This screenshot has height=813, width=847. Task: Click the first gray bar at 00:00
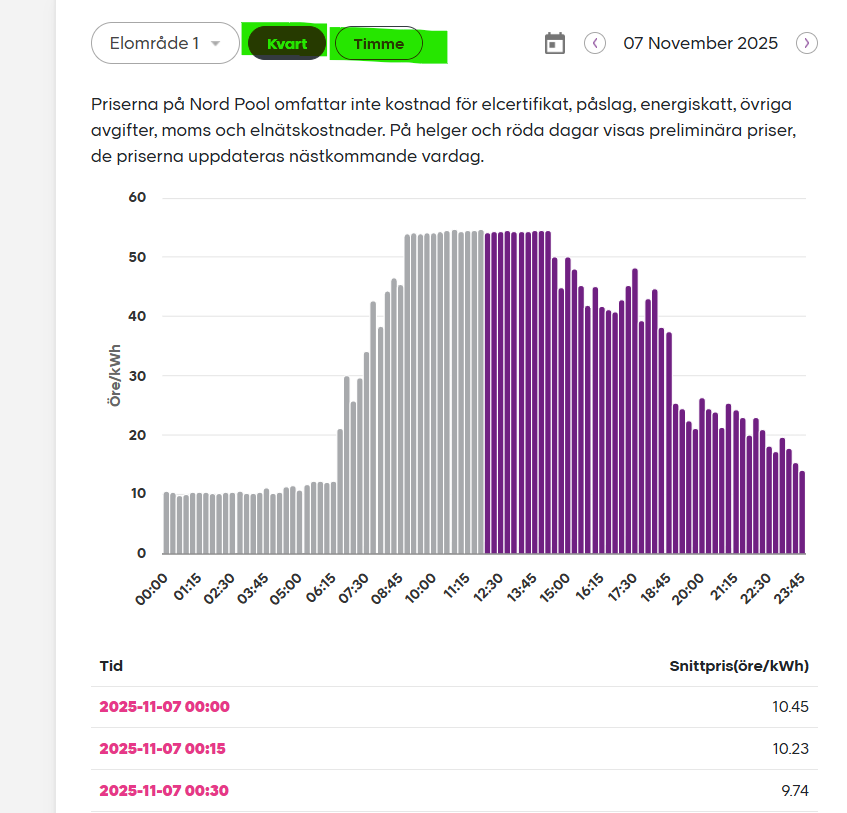(166, 522)
